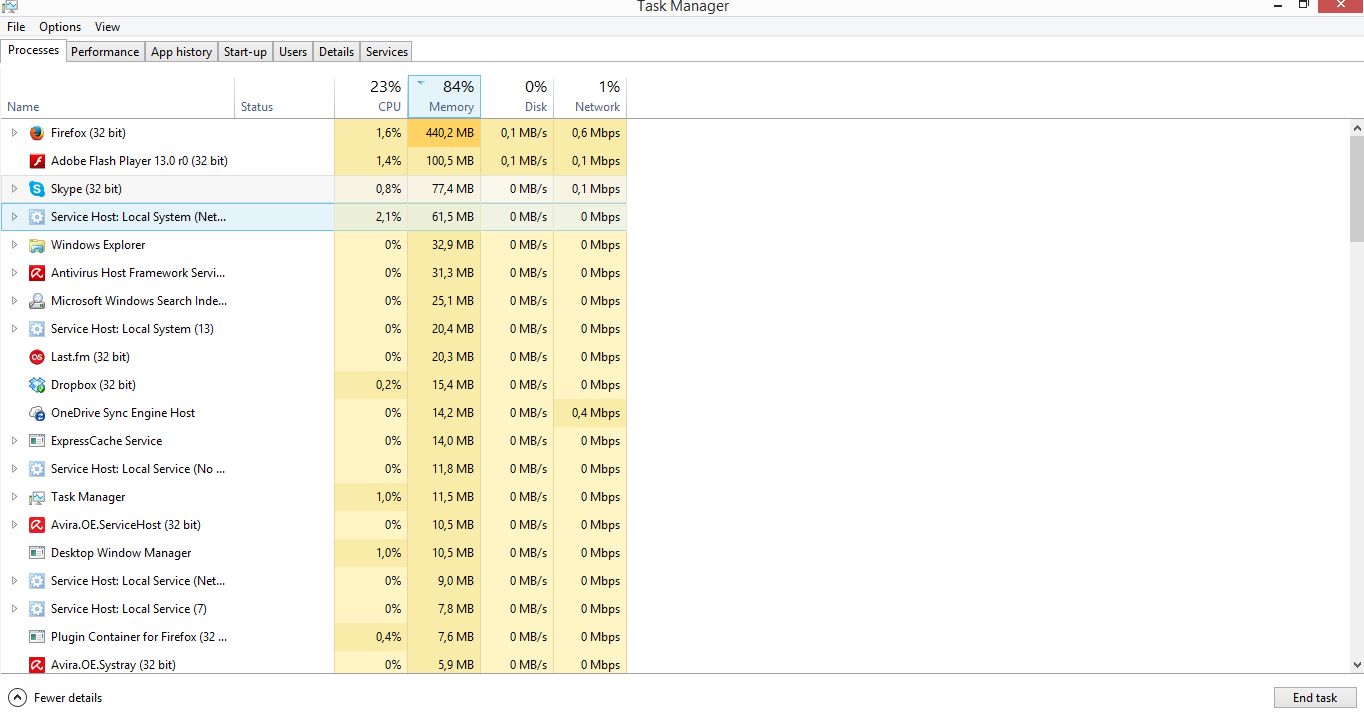The height and width of the screenshot is (716, 1364).
Task: Click the OneDrive Sync Engine Host icon
Action: [x=37, y=413]
